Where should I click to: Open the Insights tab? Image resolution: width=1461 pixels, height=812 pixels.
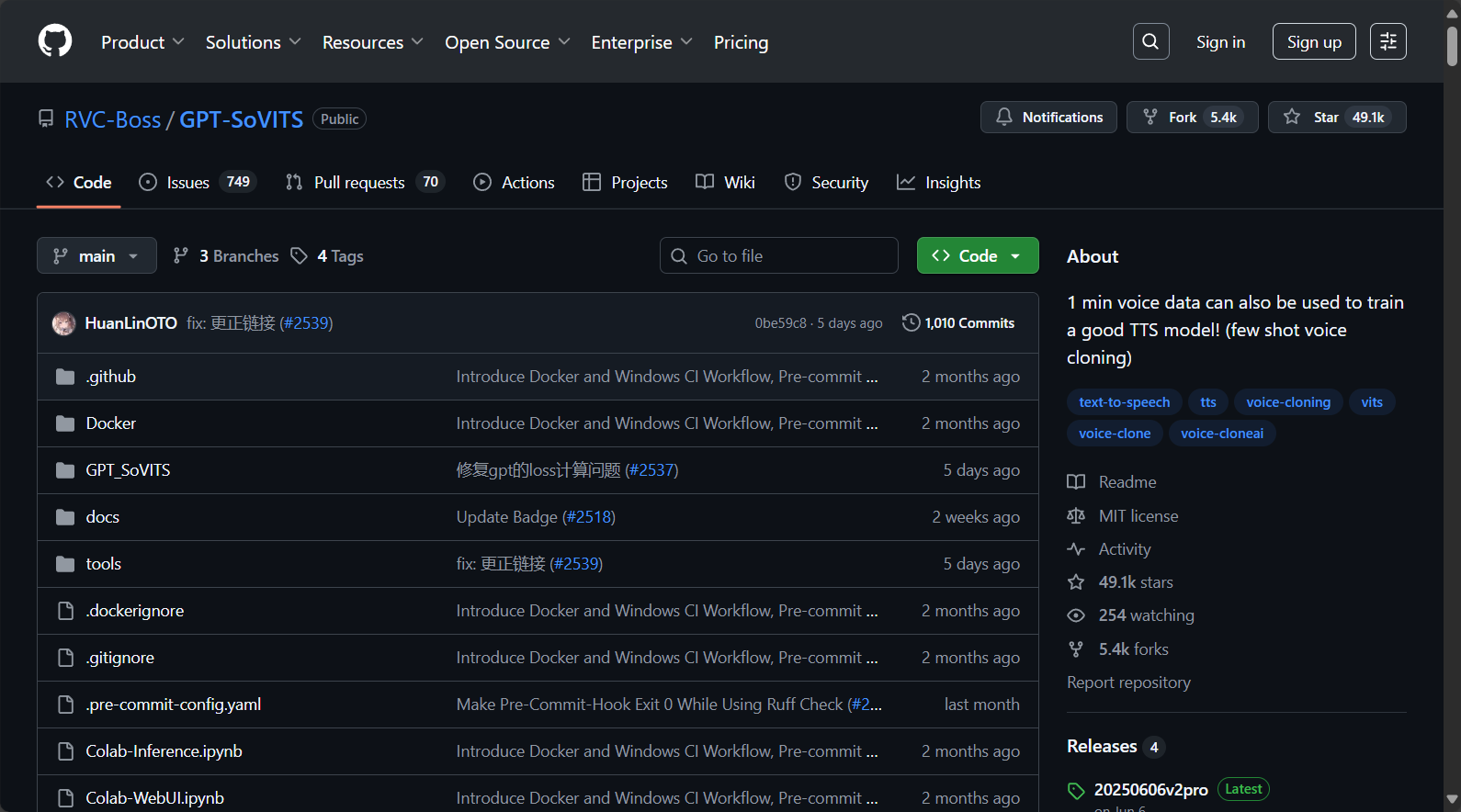[x=939, y=183]
